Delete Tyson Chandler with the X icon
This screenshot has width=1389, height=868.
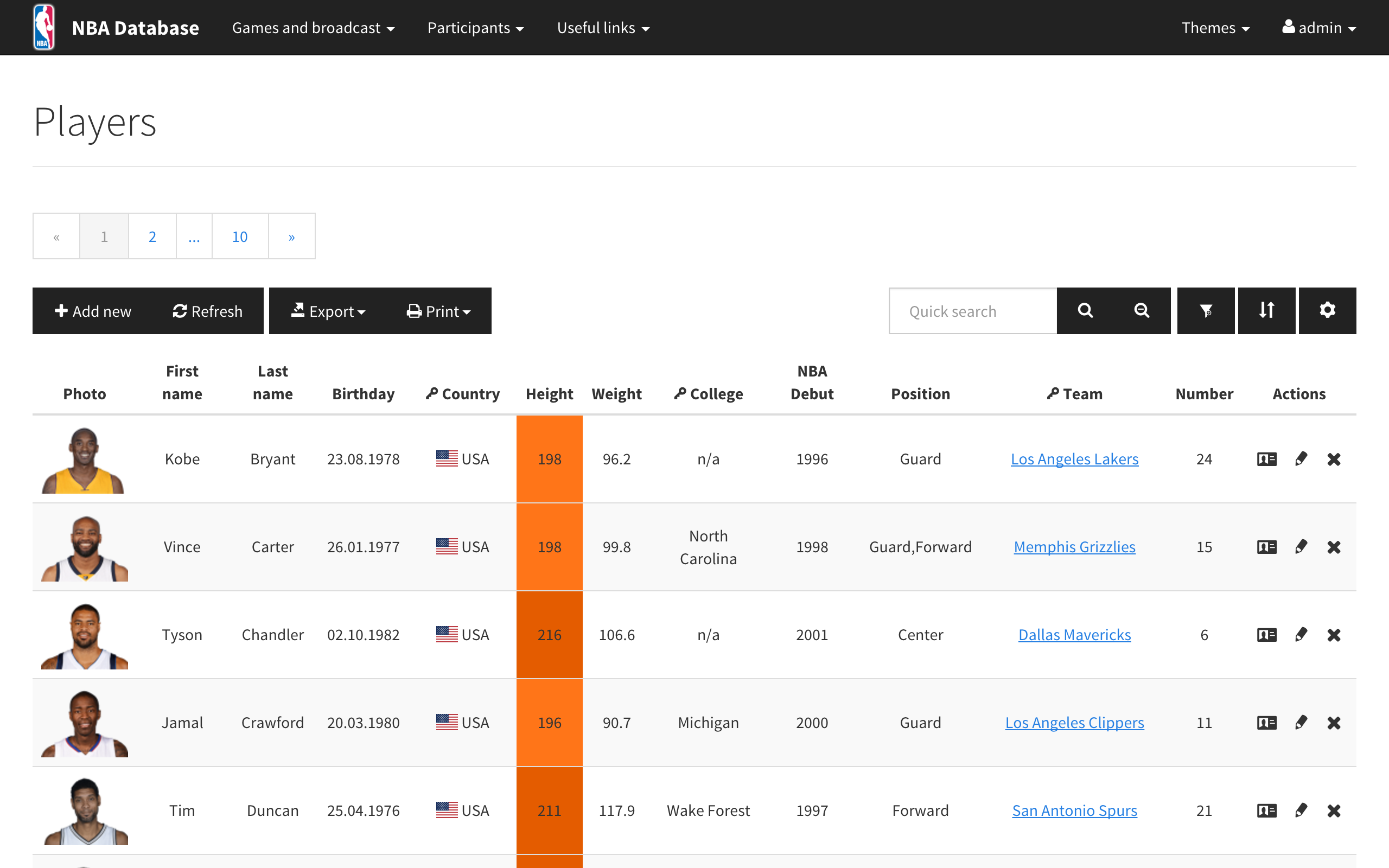pos(1335,634)
